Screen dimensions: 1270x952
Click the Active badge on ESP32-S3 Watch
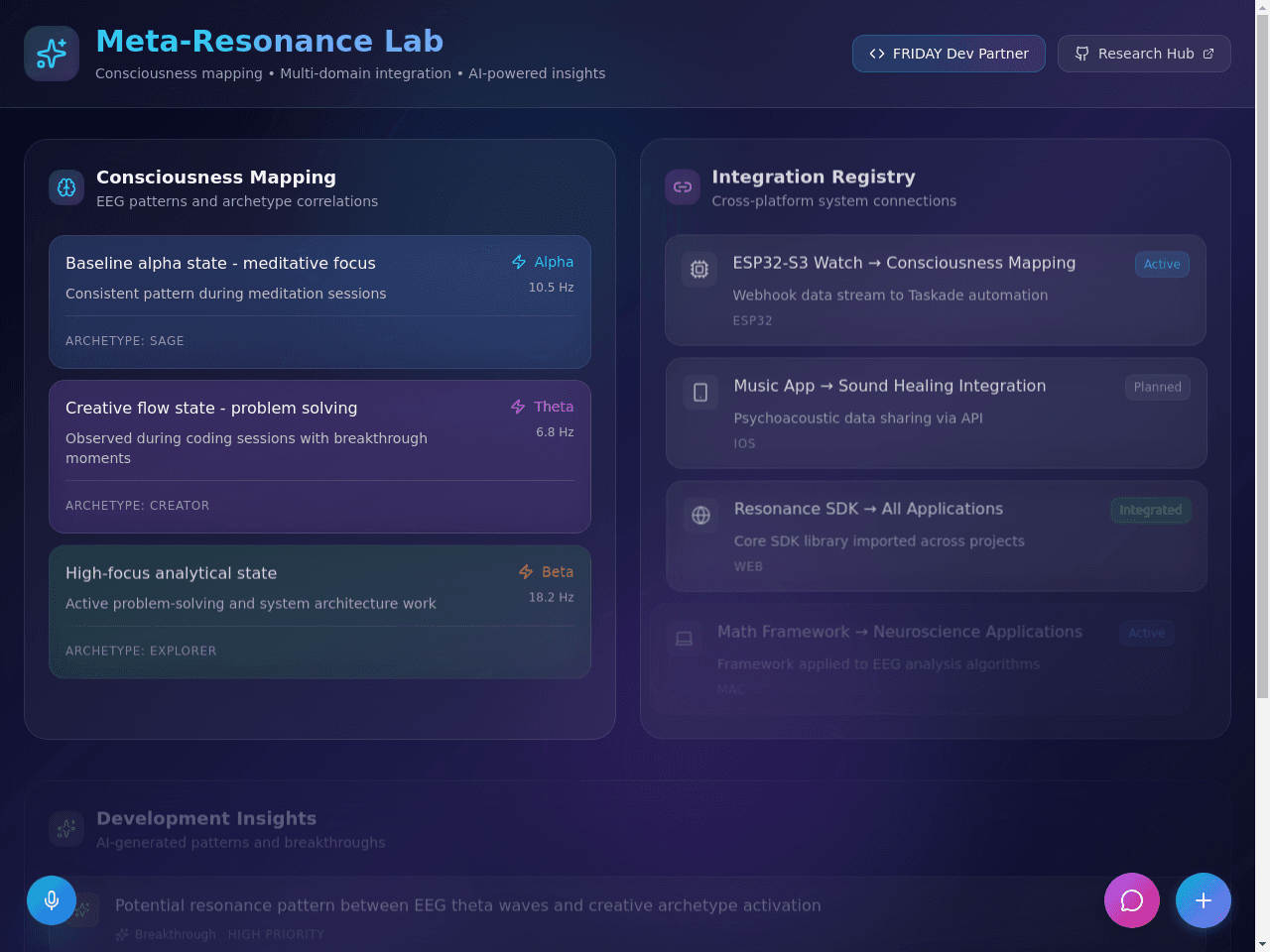pyautogui.click(x=1162, y=264)
